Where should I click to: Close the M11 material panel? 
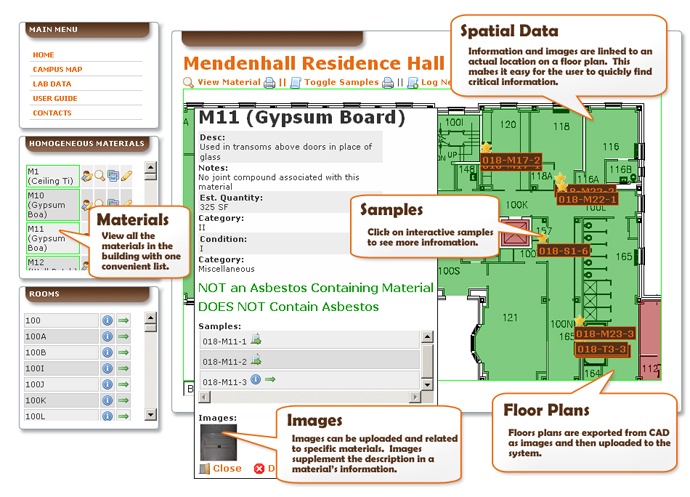pyautogui.click(x=221, y=468)
